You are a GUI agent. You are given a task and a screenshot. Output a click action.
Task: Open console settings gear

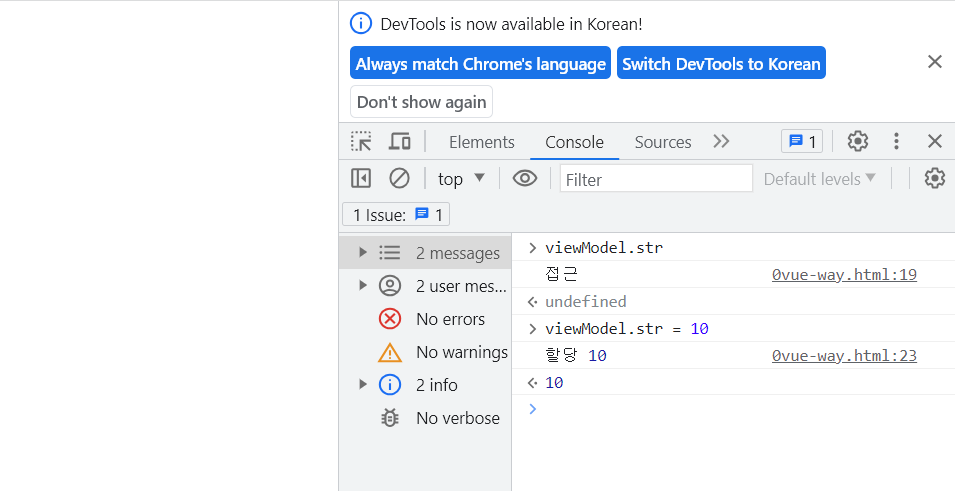point(935,178)
